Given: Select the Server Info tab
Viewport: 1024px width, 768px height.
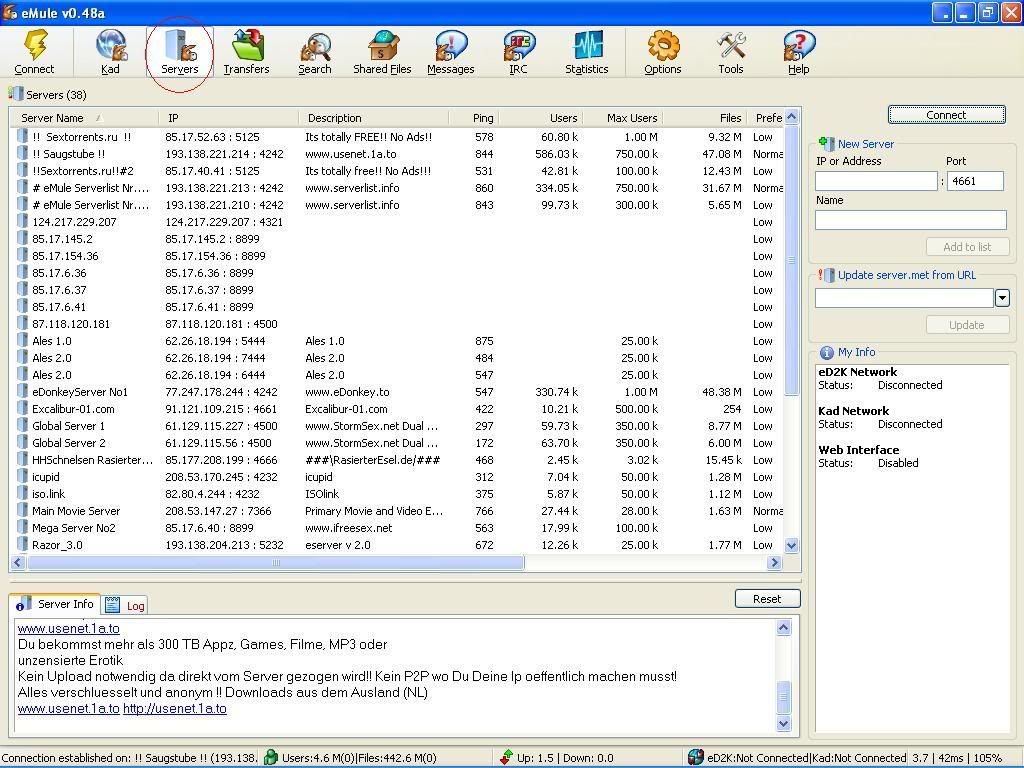Looking at the screenshot, I should (57, 604).
